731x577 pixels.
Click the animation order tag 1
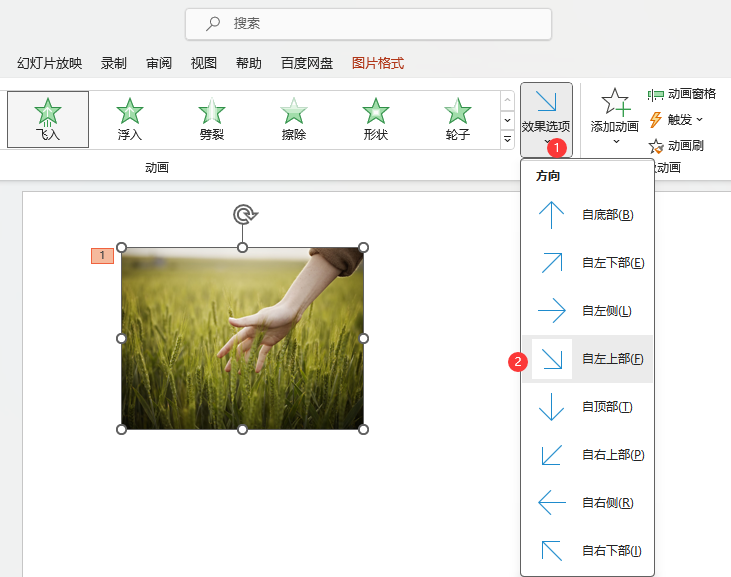click(102, 255)
